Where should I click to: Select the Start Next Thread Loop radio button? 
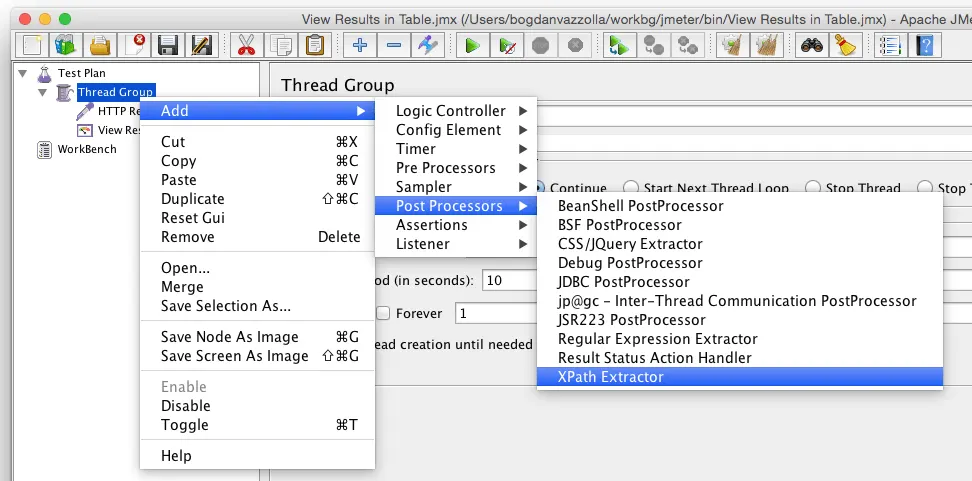pyautogui.click(x=630, y=187)
